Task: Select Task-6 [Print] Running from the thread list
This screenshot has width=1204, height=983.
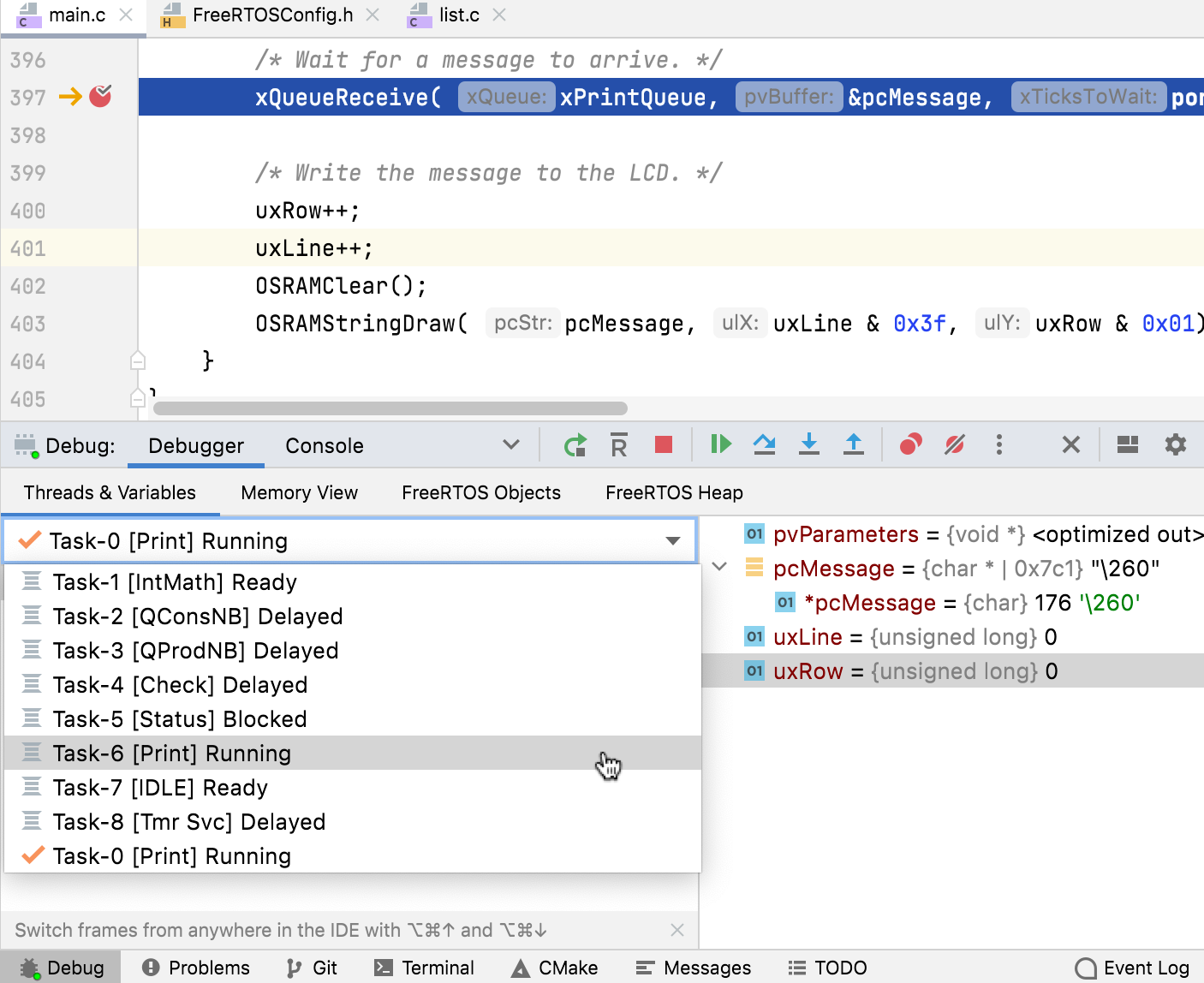Action: pos(171,753)
